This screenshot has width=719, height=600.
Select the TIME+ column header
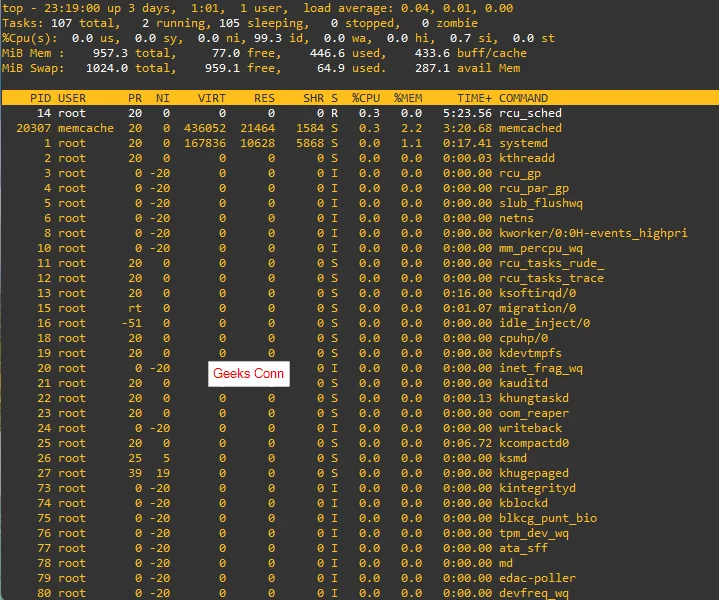click(474, 98)
